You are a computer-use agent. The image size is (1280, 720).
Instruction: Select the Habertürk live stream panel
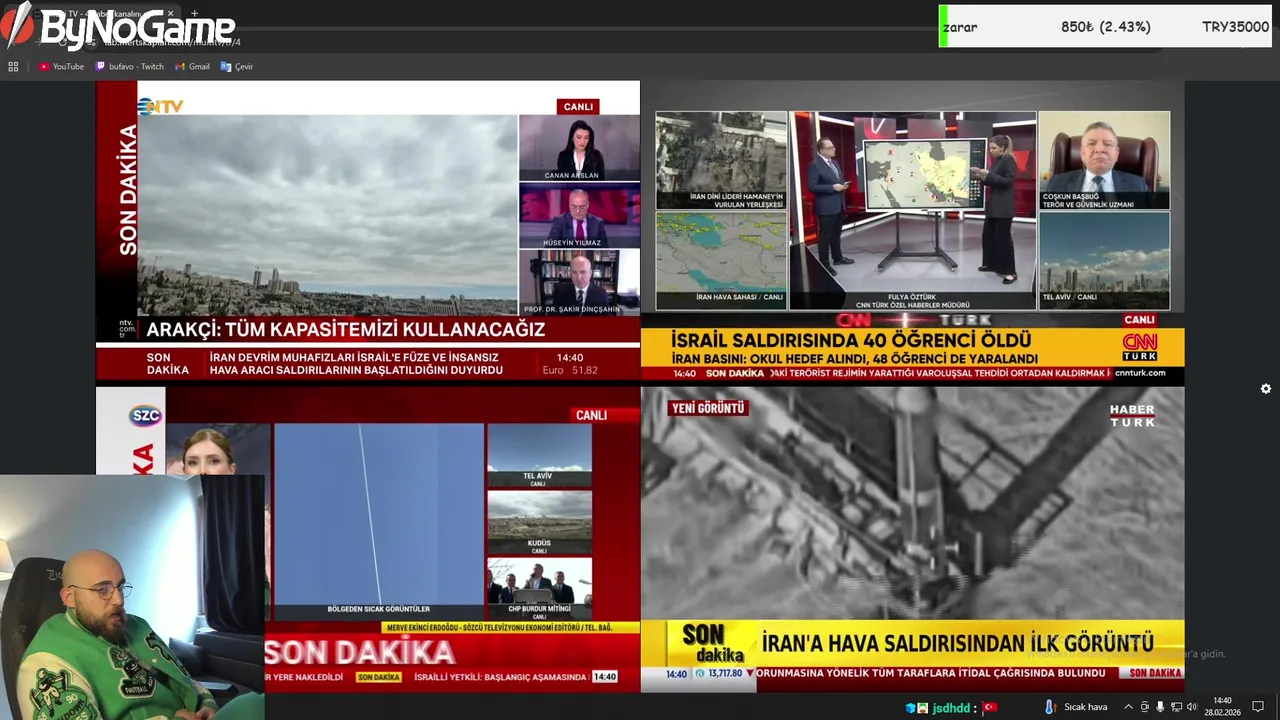[x=912, y=540]
